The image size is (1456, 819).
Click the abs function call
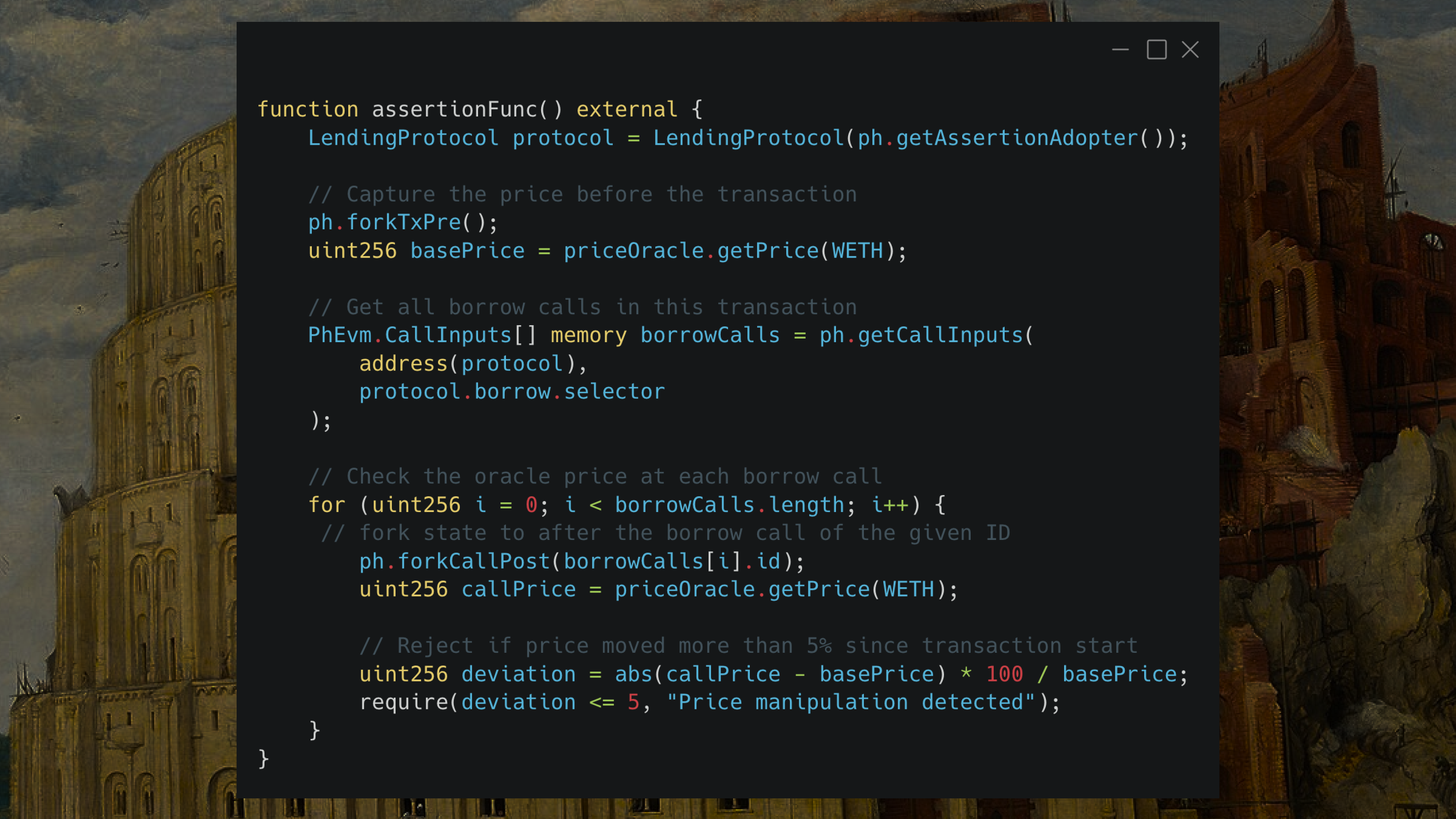click(x=633, y=674)
